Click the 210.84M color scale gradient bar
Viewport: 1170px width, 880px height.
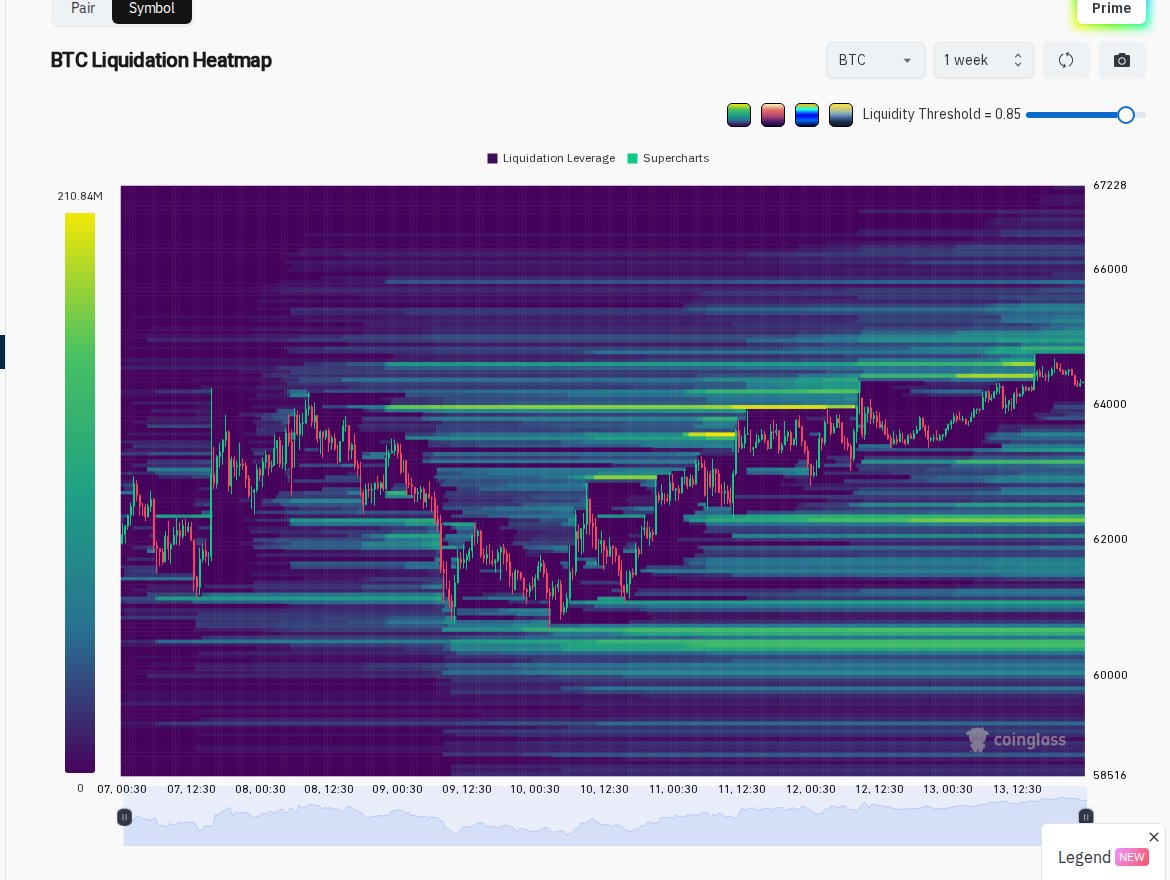point(80,493)
